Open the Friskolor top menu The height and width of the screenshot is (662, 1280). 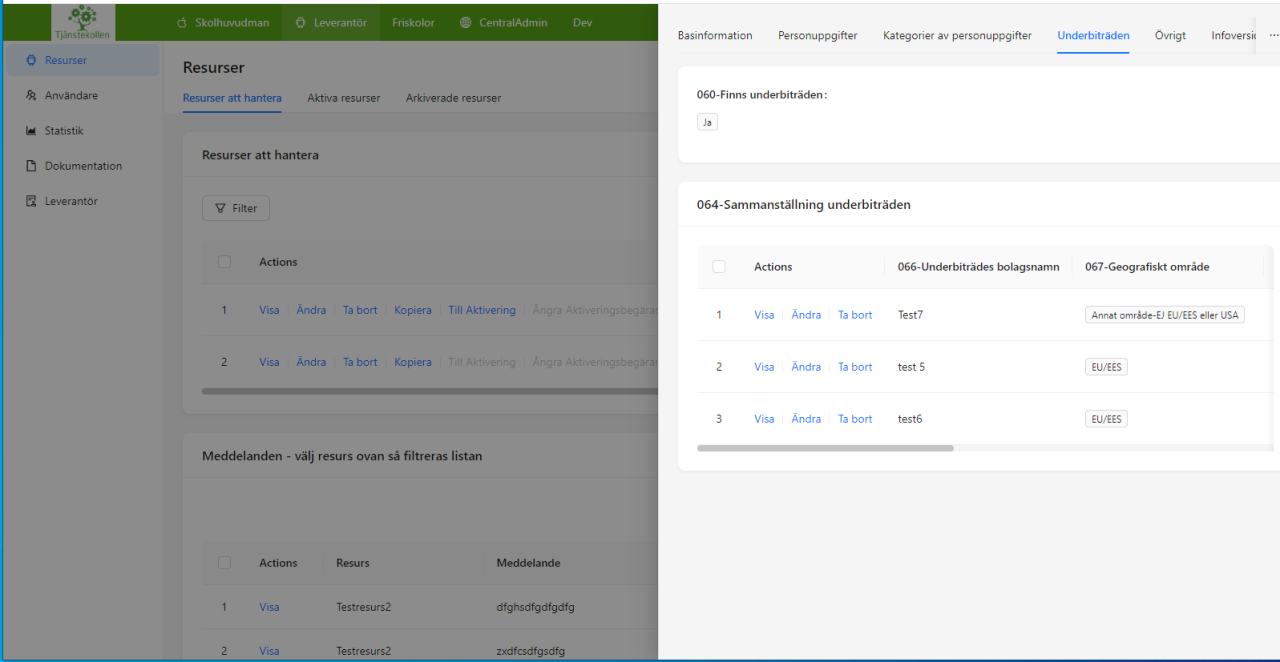[x=413, y=23]
